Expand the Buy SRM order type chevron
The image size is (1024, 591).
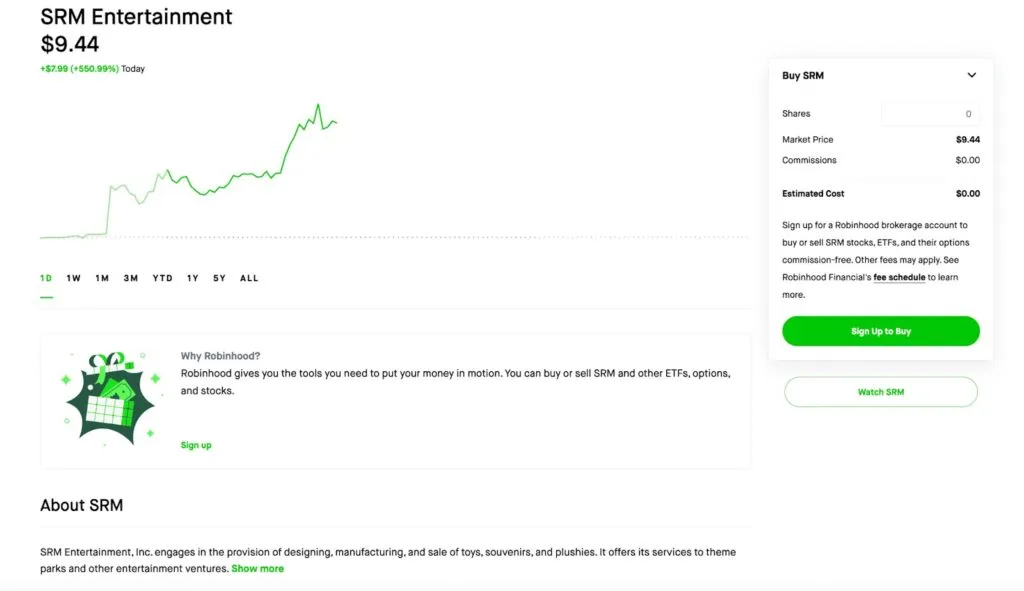pyautogui.click(x=971, y=75)
